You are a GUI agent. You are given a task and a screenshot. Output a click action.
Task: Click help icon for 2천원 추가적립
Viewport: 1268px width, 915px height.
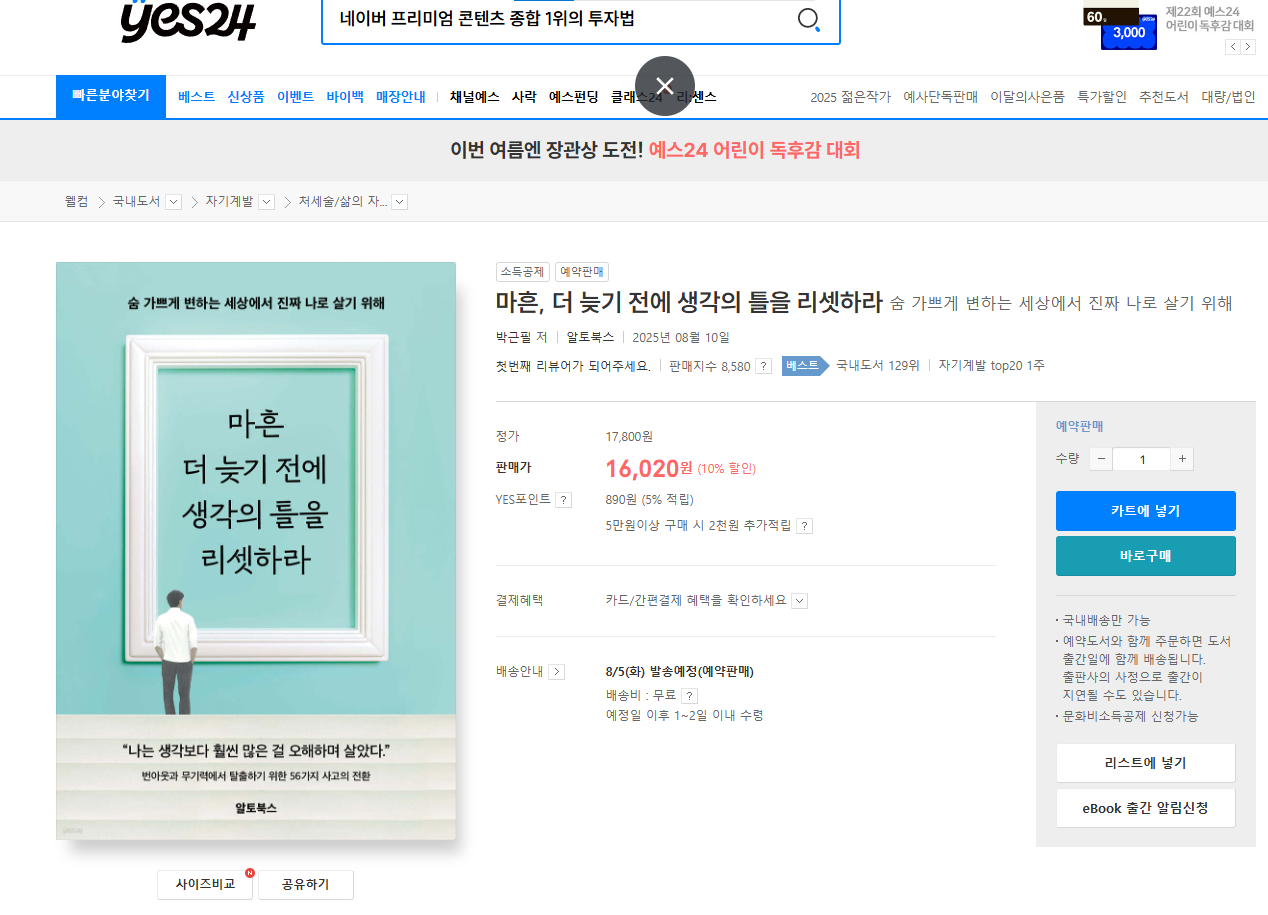pos(805,525)
